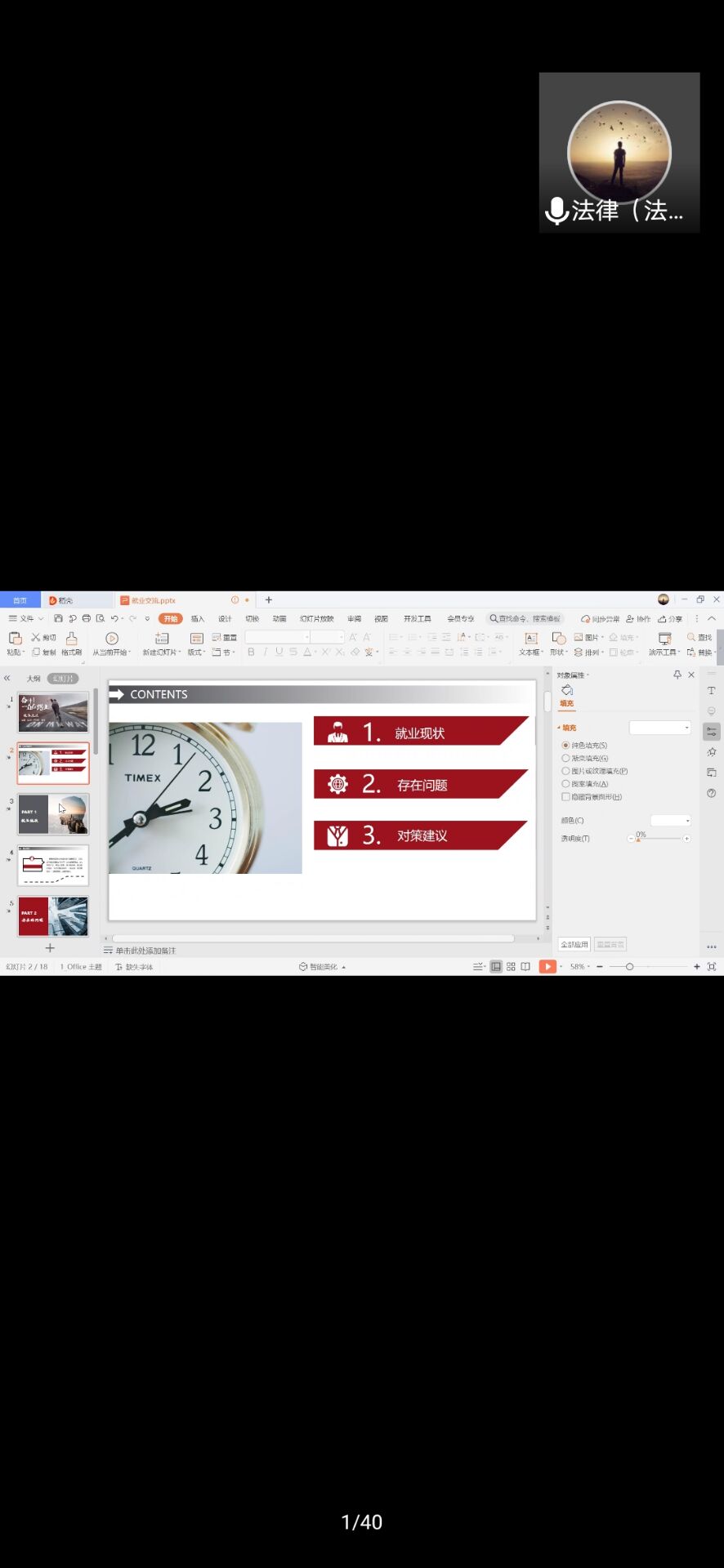Viewport: 724px width, 1568px height.
Task: Start slideshow via 从当前开始 icon
Action: (x=112, y=639)
